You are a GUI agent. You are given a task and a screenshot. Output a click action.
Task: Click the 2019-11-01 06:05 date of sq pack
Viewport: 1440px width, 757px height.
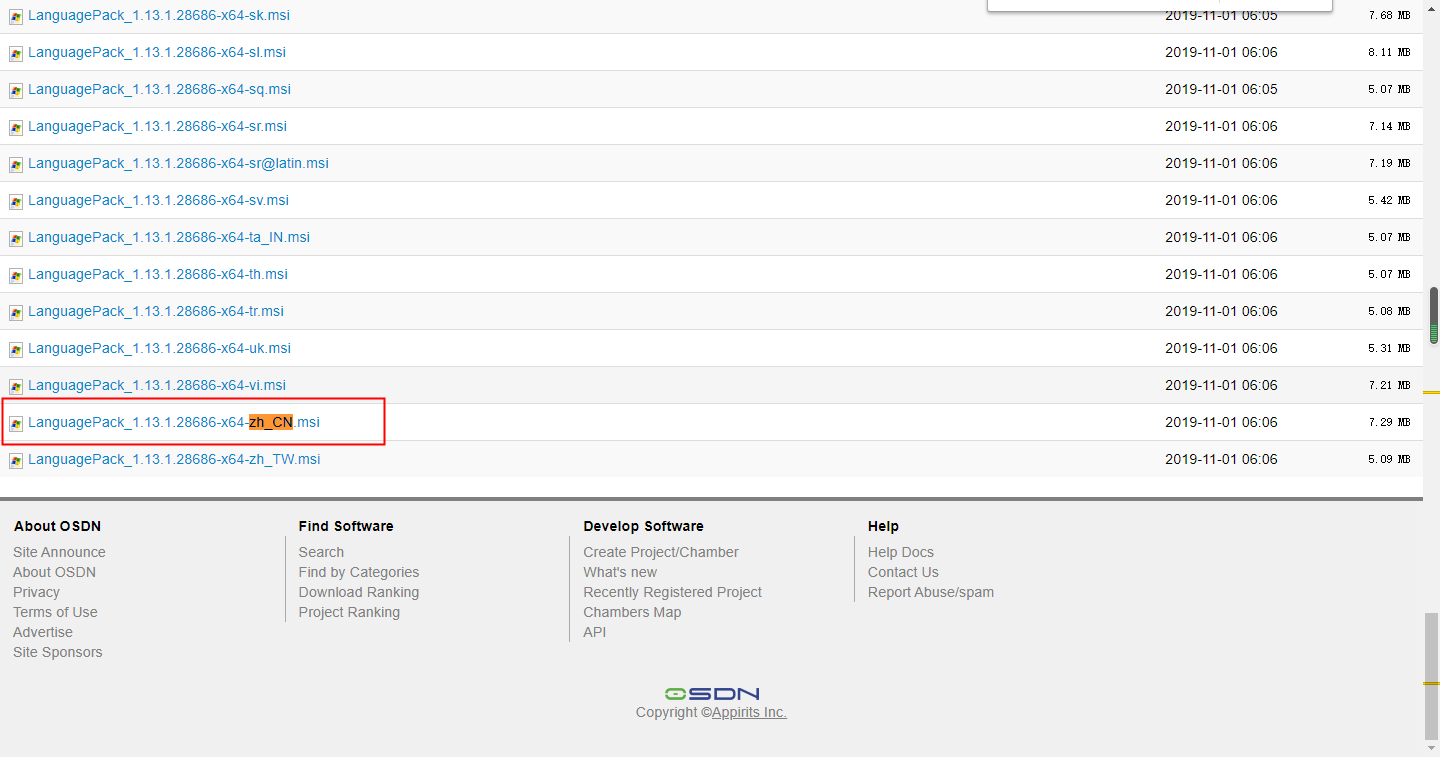[x=1221, y=89]
